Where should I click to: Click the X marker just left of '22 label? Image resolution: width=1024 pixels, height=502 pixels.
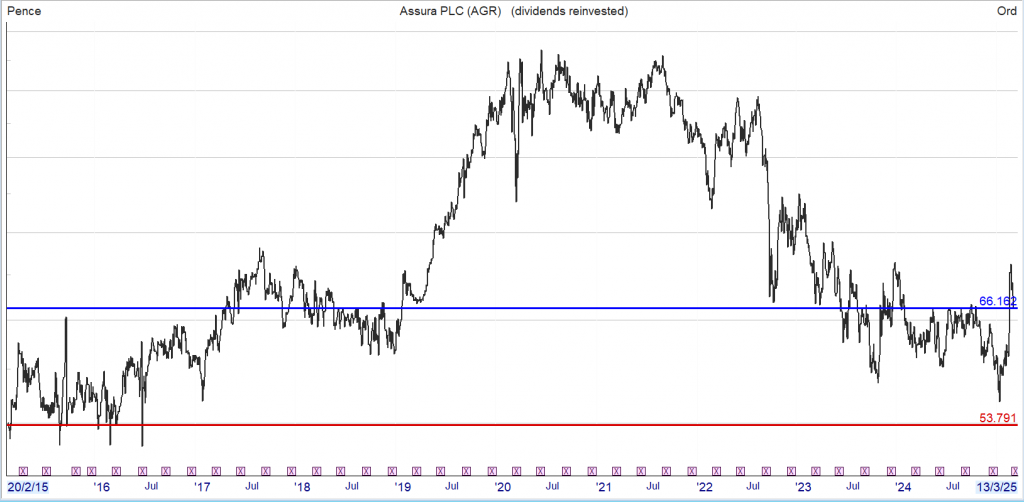[x=691, y=469]
